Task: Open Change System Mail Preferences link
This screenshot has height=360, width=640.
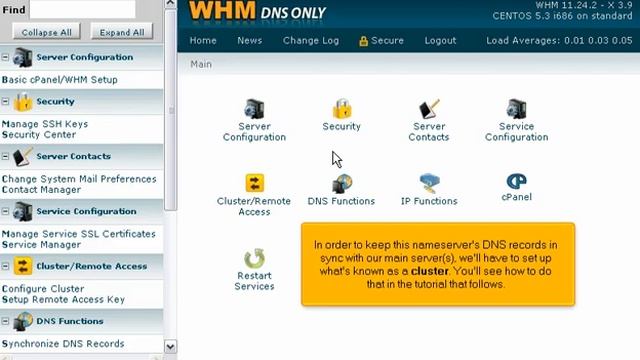Action: [79, 179]
